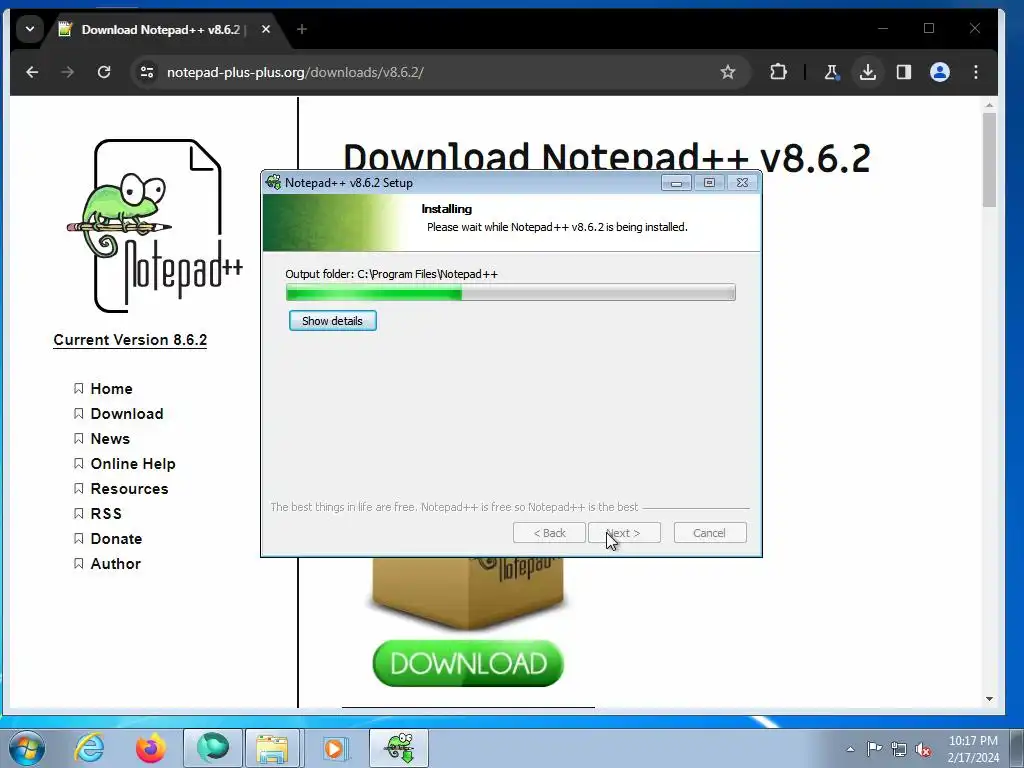The height and width of the screenshot is (768, 1024).
Task: Open the Windows Start menu orb
Action: [27, 748]
